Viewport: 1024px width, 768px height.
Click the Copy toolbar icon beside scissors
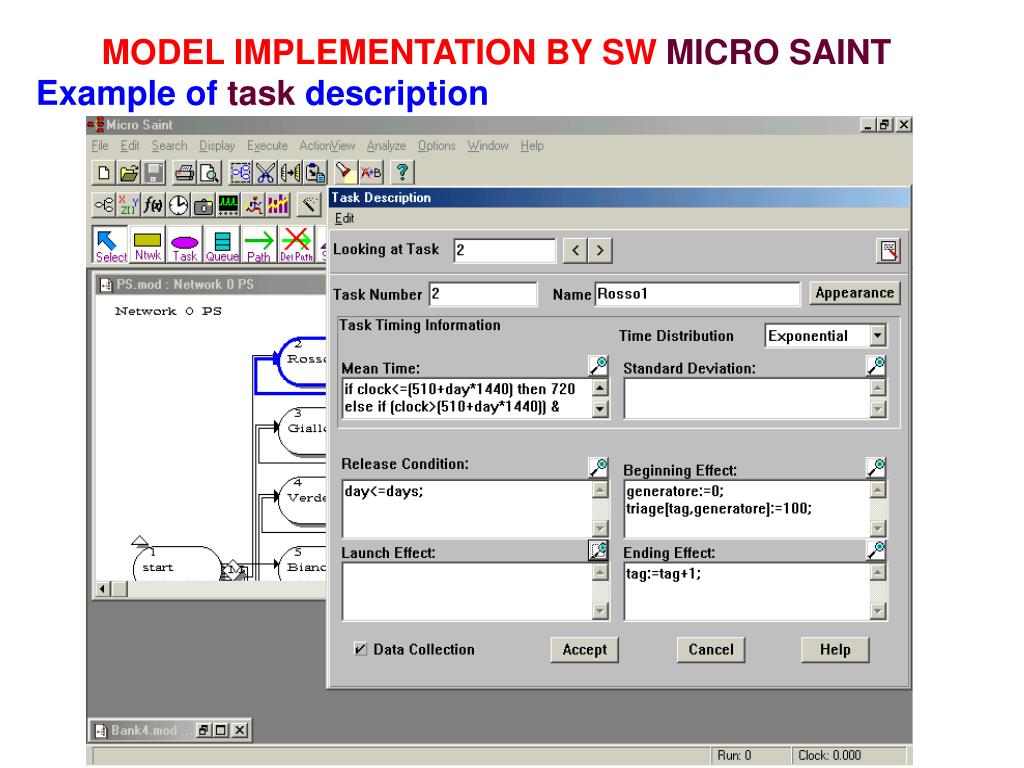[x=291, y=173]
